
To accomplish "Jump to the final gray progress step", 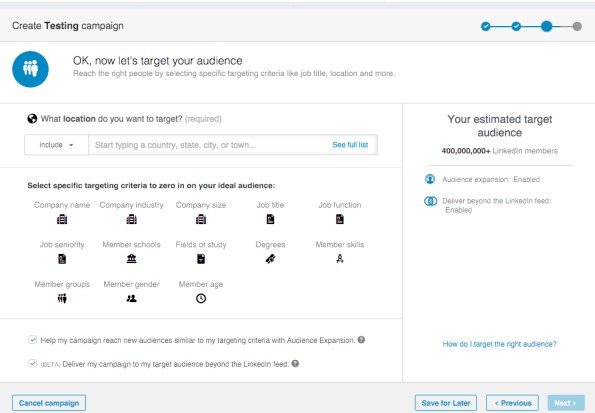I will pos(577,26).
